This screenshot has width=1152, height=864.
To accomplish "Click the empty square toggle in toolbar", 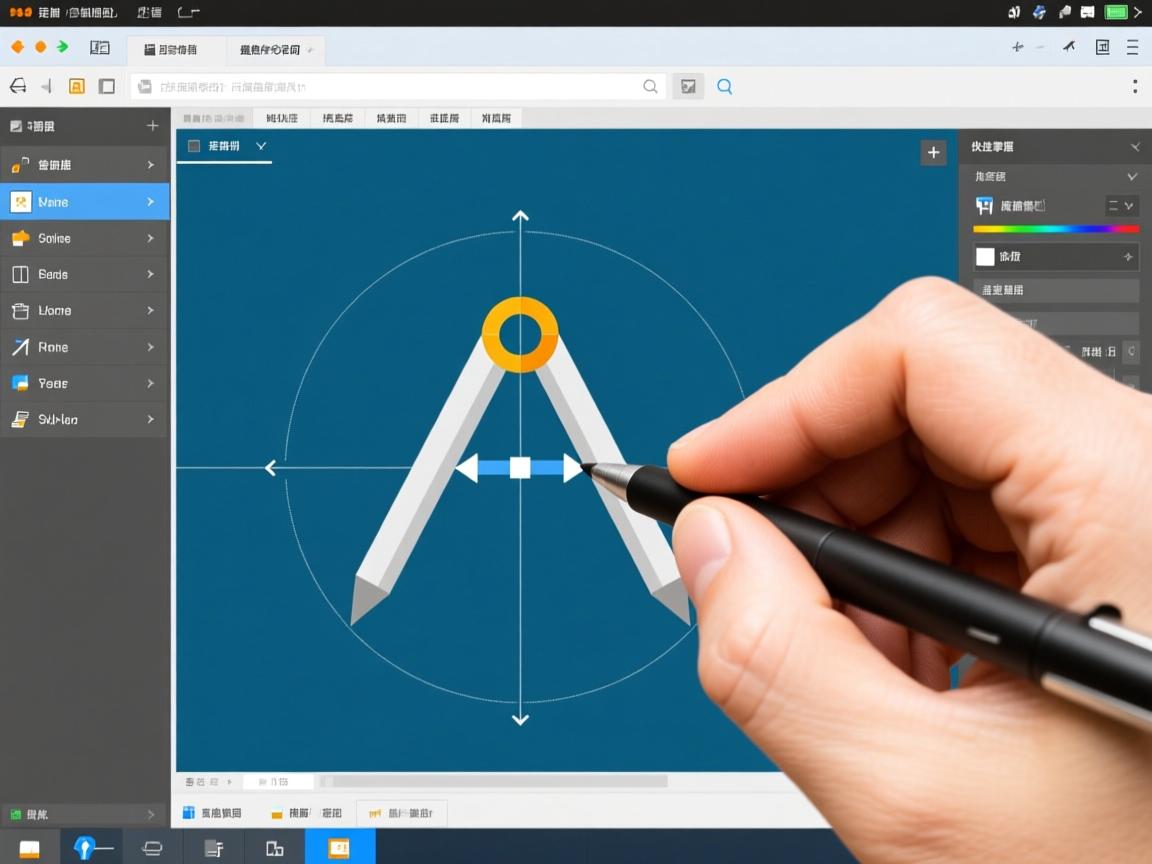I will point(107,86).
